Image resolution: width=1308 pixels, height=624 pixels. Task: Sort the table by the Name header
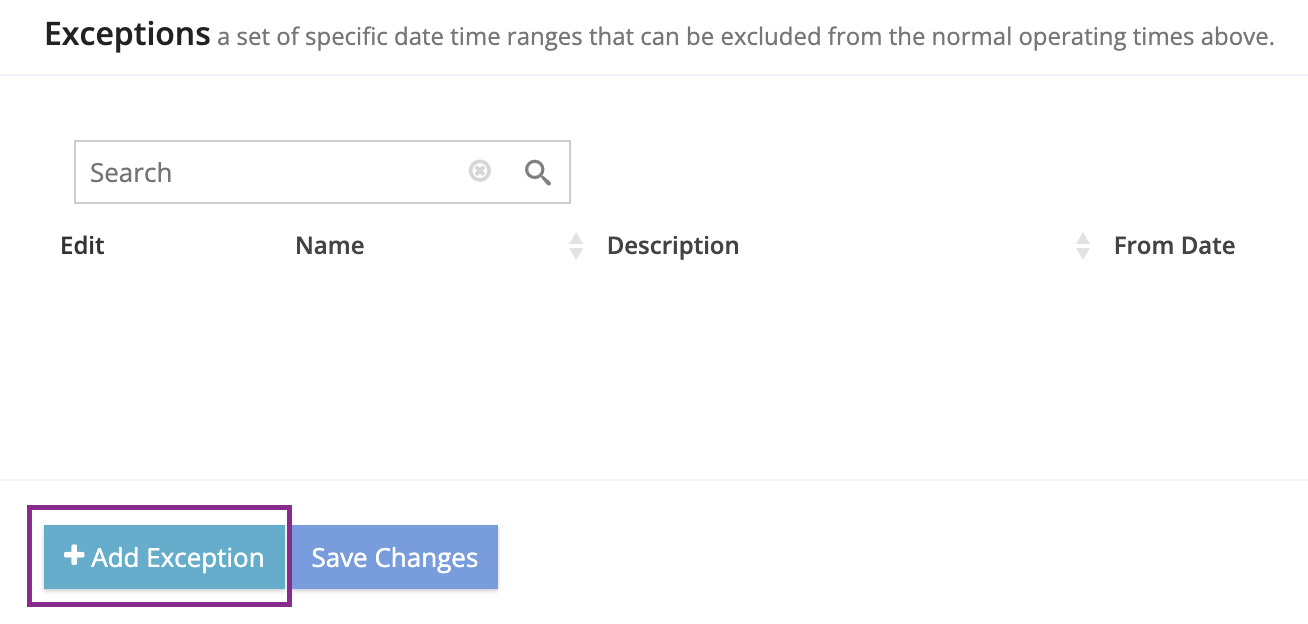point(330,246)
